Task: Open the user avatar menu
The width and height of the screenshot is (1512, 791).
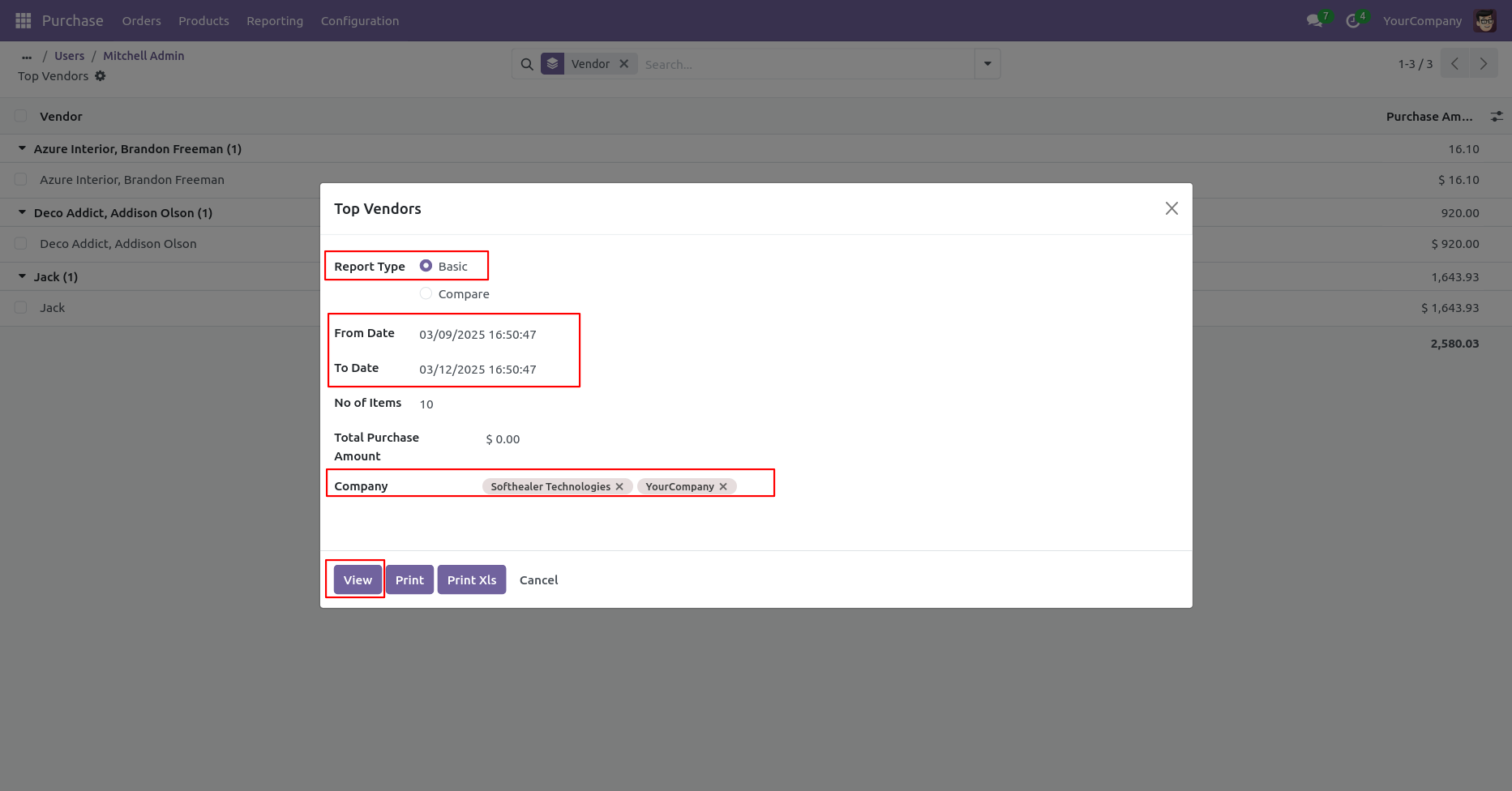Action: [x=1485, y=21]
